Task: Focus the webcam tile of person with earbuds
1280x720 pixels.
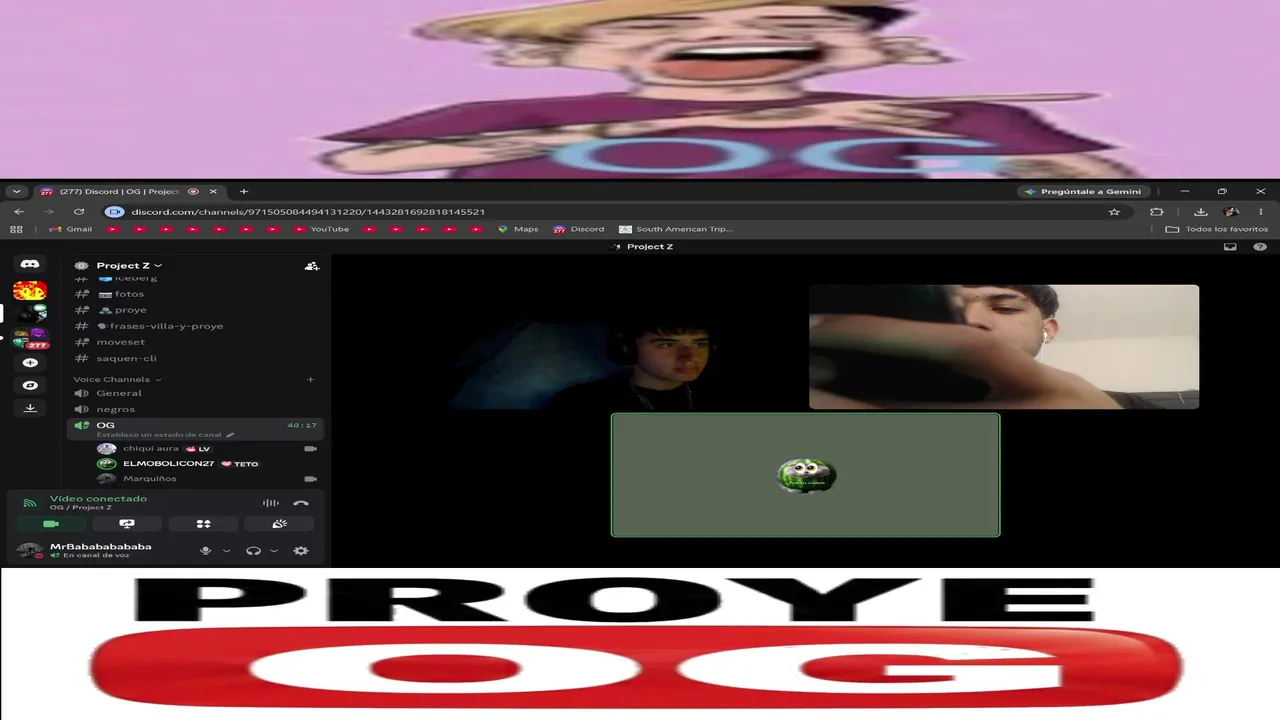Action: pos(1004,347)
